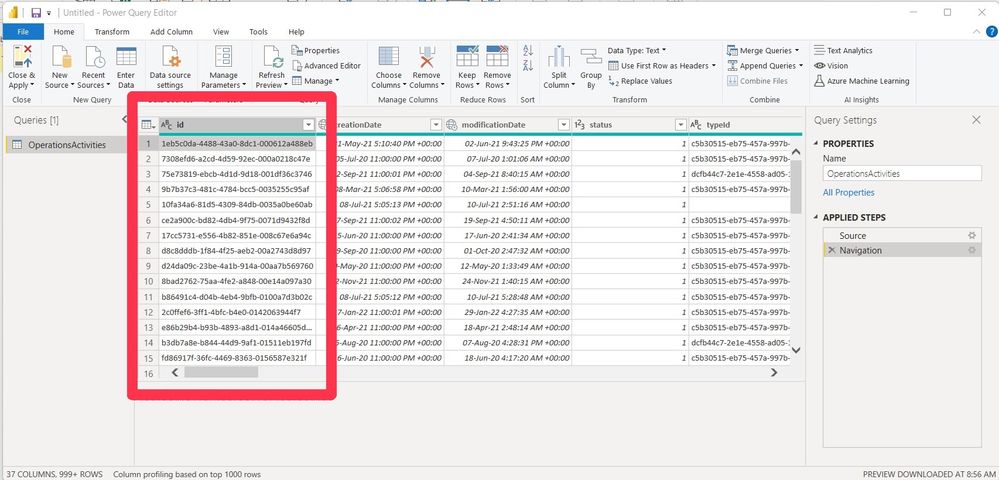Open All Properties link
This screenshot has width=999, height=480.
click(849, 193)
